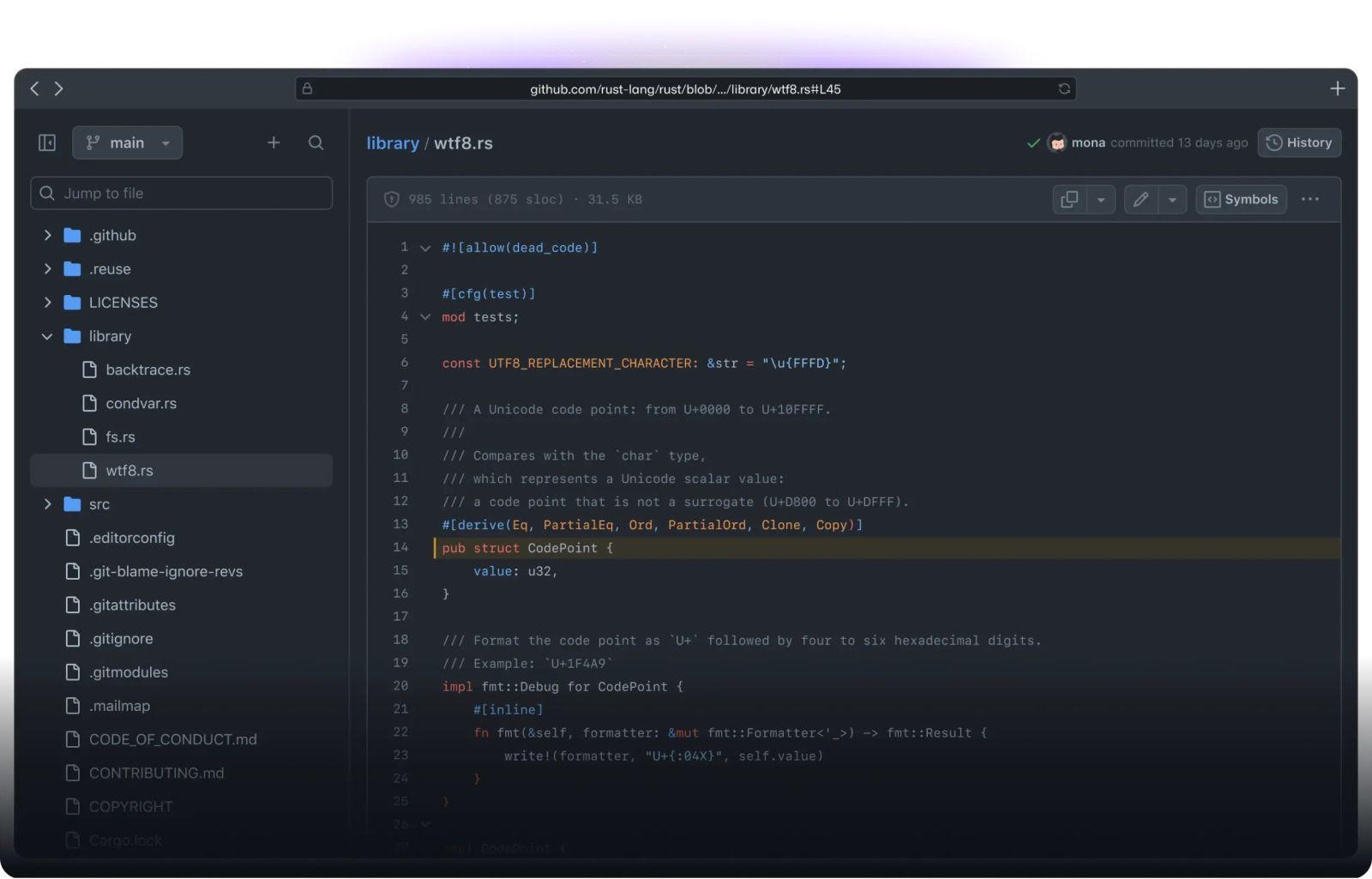Click the .reuse folder name
1372x879 pixels.
(x=110, y=268)
